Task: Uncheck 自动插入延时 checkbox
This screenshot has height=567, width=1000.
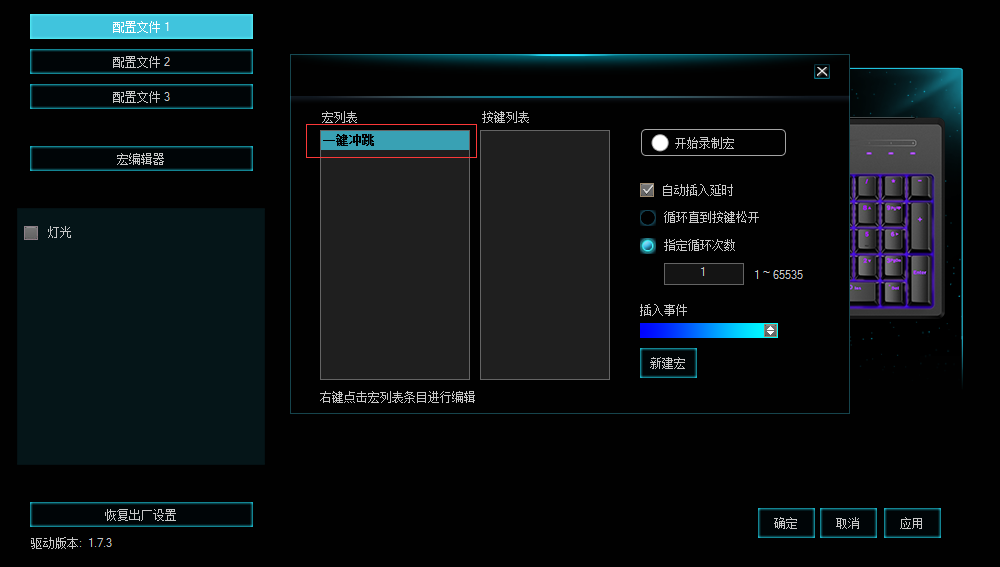Action: [x=647, y=190]
